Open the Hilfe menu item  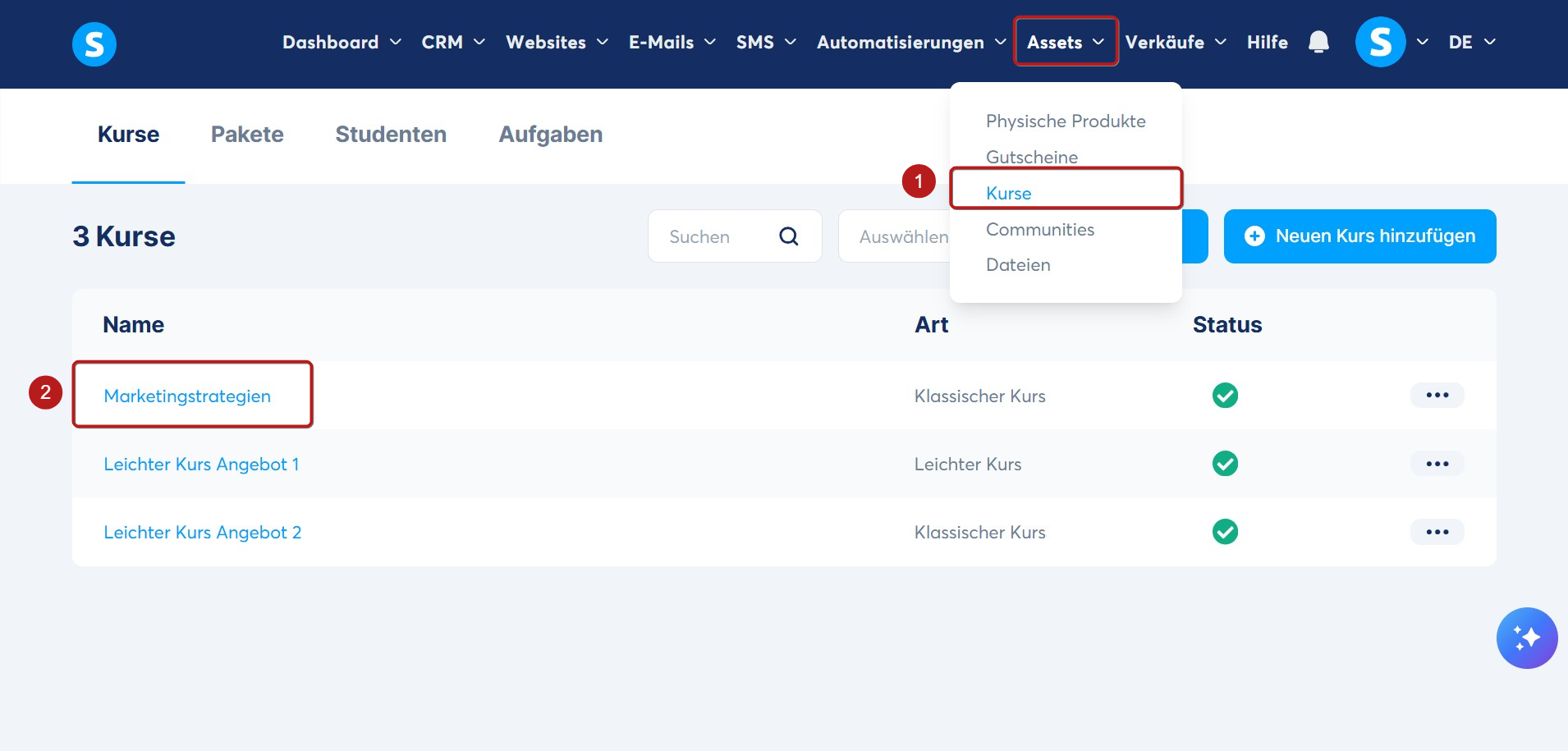(x=1268, y=42)
